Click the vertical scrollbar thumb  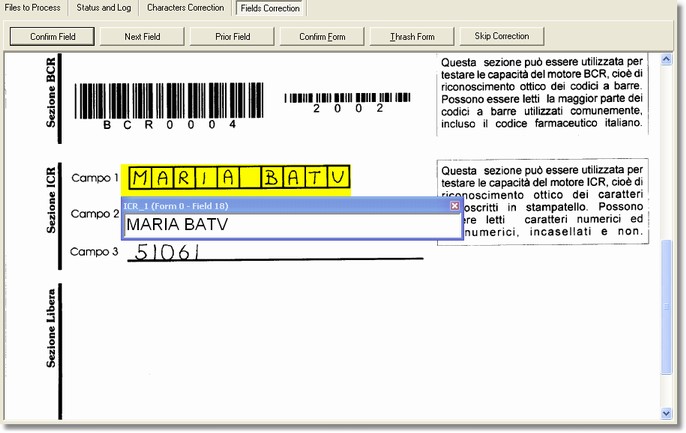pyautogui.click(x=666, y=307)
